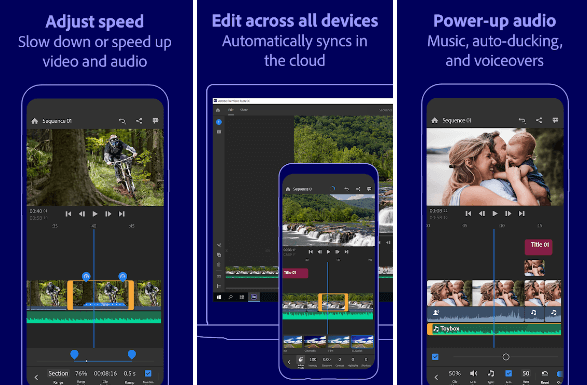Click the scissors split icon in desktop sidebar
Viewport: 587px width, 385px height.
(x=219, y=245)
